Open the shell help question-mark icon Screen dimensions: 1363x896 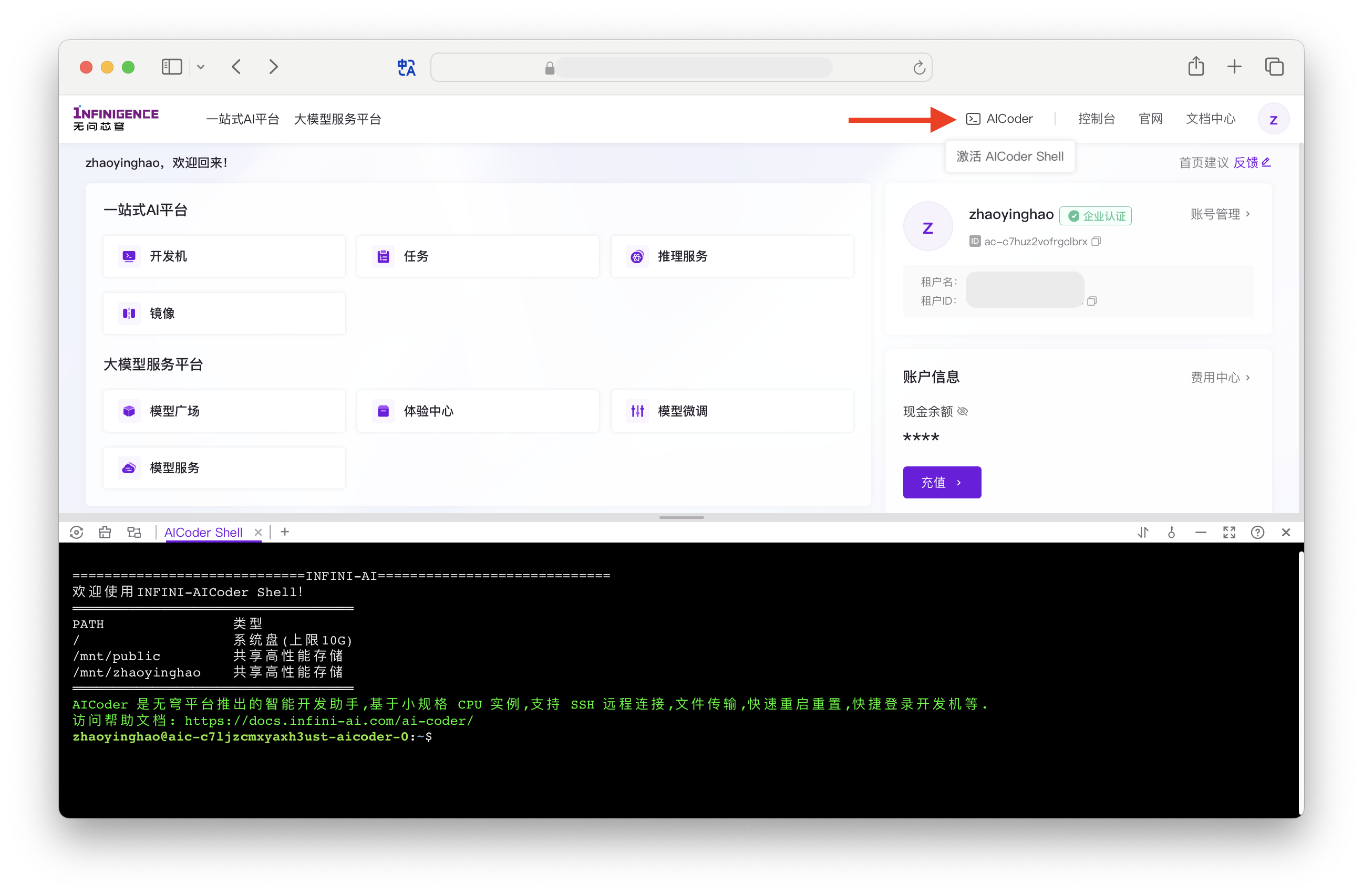pos(1257,533)
